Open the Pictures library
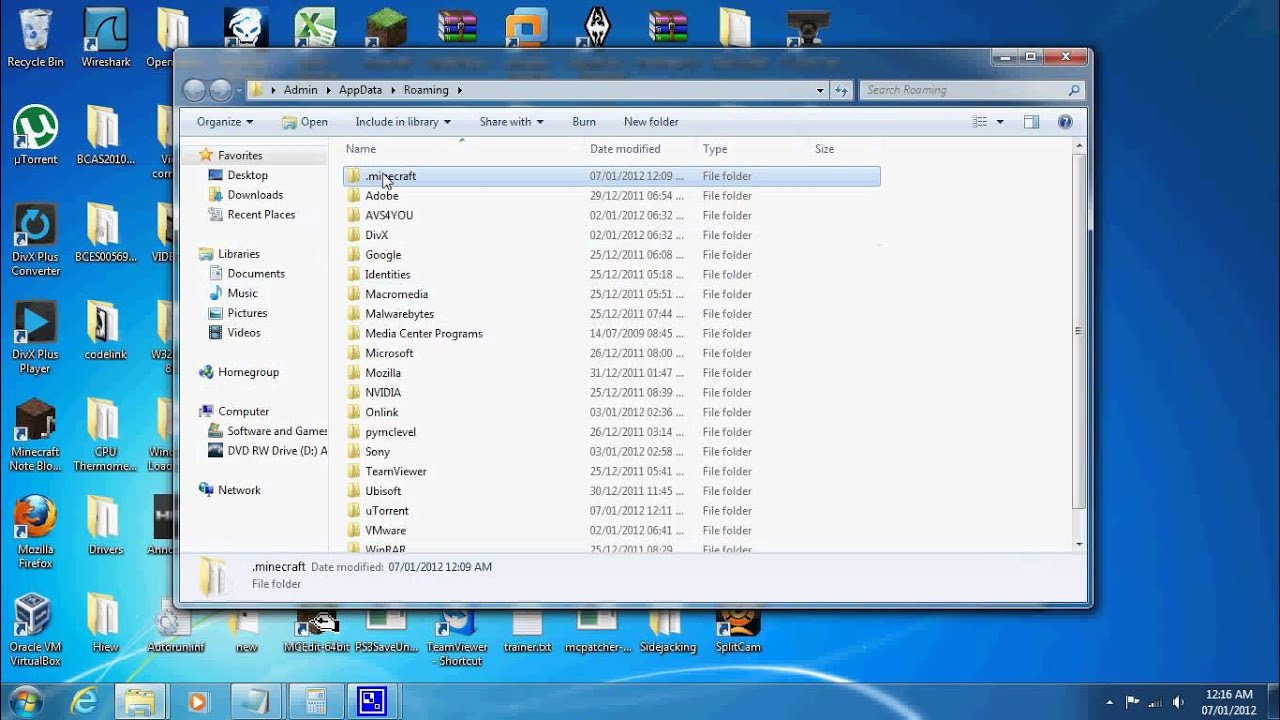Screen dimensions: 1280x720 tap(247, 313)
